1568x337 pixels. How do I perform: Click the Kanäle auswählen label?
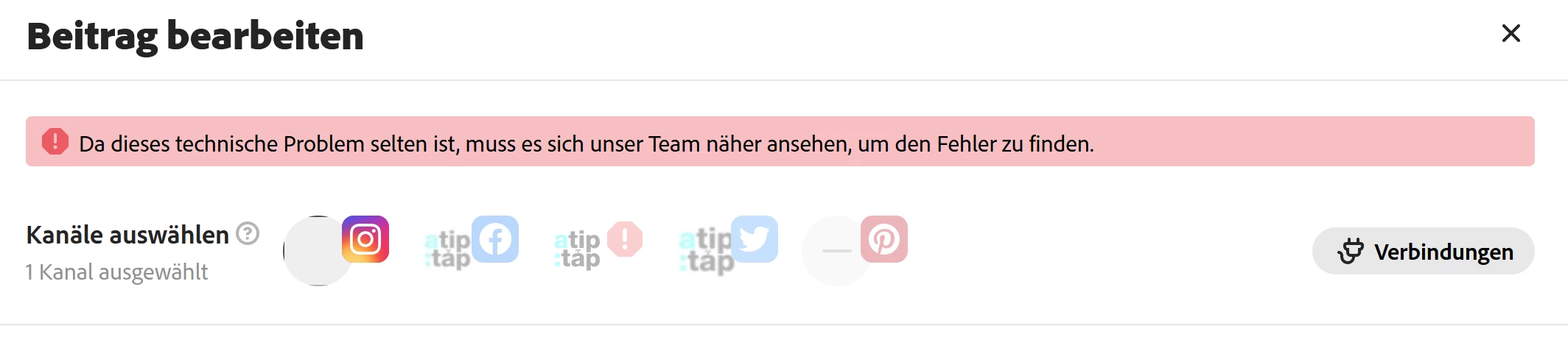[x=127, y=235]
